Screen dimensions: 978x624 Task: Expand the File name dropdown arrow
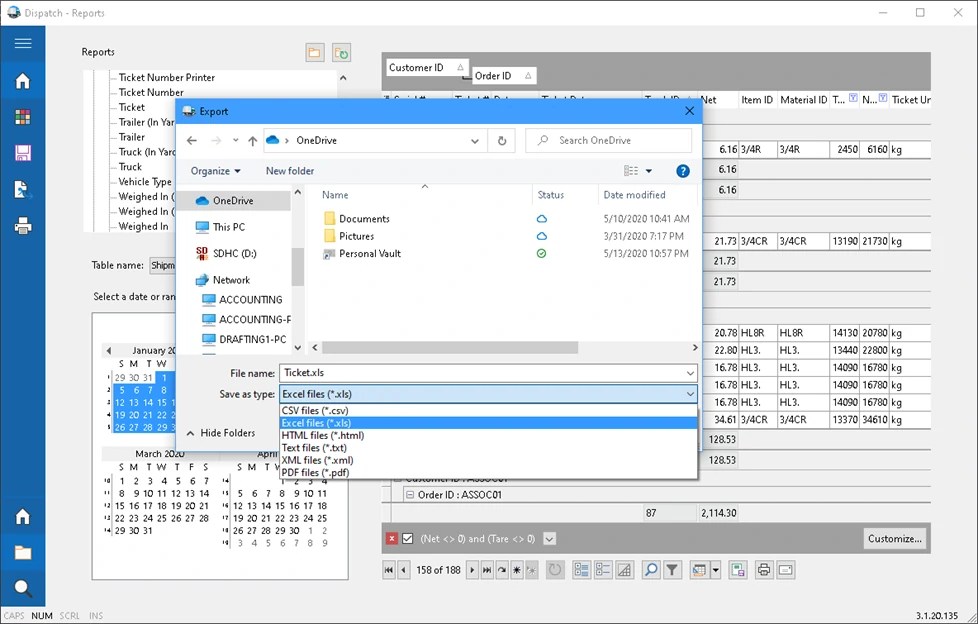click(688, 373)
